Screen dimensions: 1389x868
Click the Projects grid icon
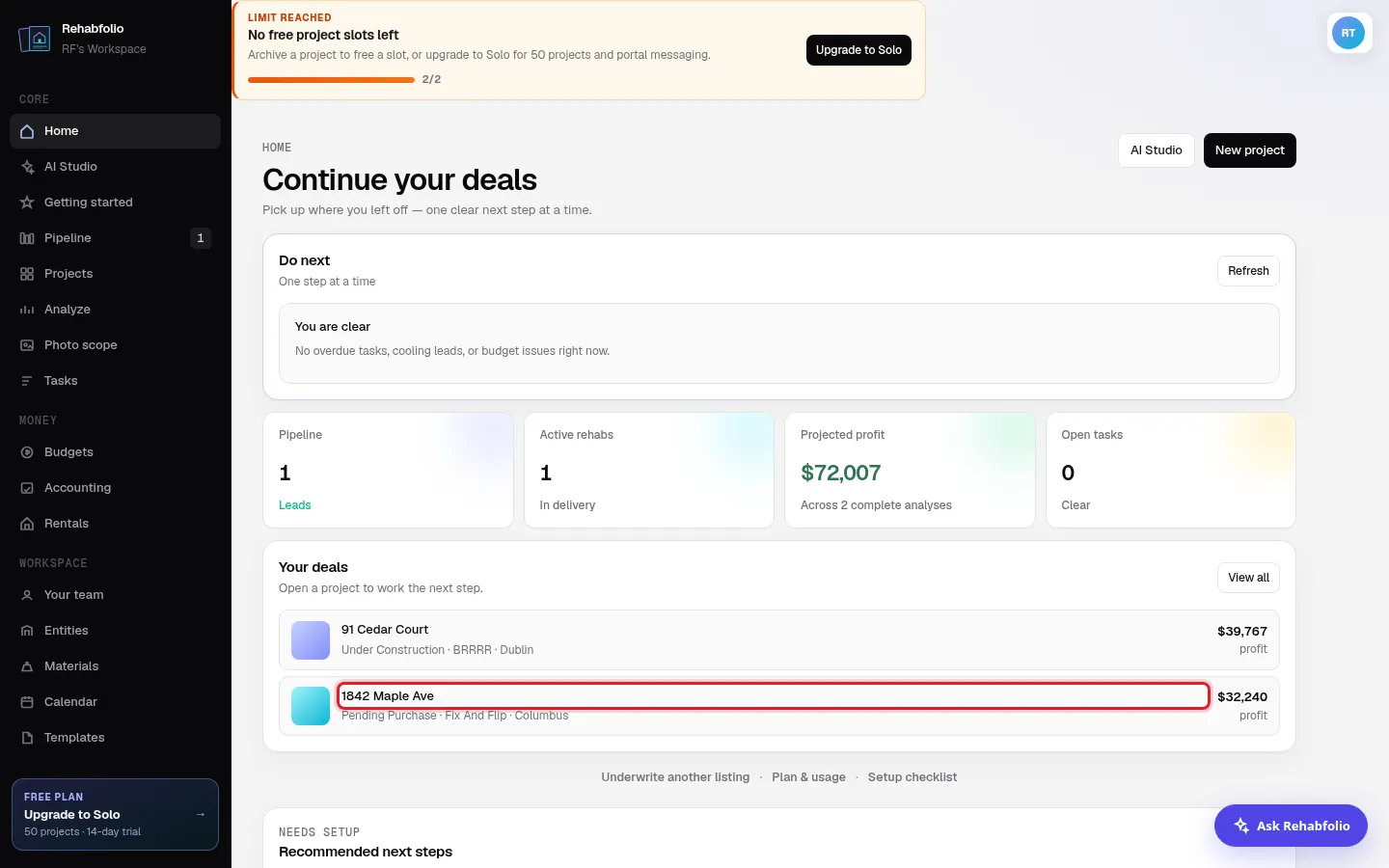27,274
